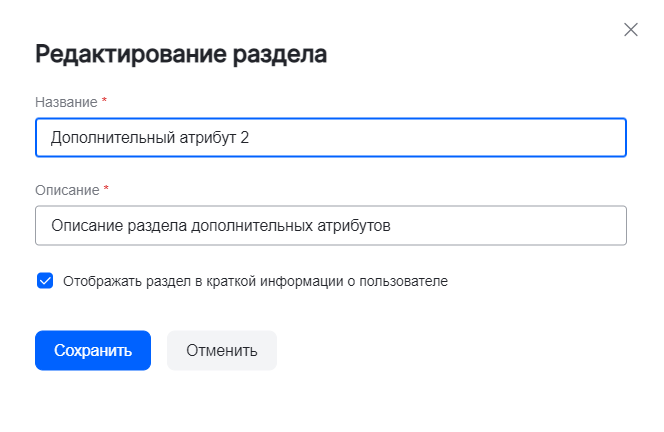Click the 'Название' field label
The width and height of the screenshot is (664, 432).
click(x=66, y=102)
